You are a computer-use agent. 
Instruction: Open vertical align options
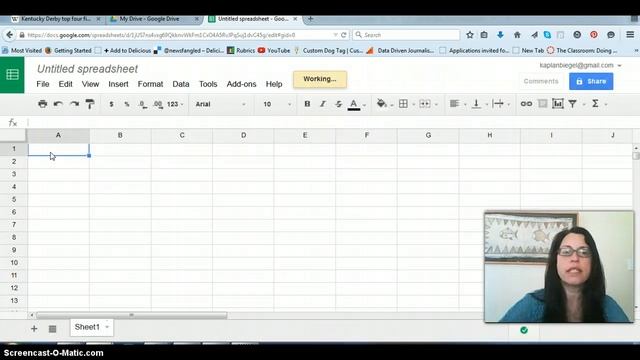tap(476, 104)
